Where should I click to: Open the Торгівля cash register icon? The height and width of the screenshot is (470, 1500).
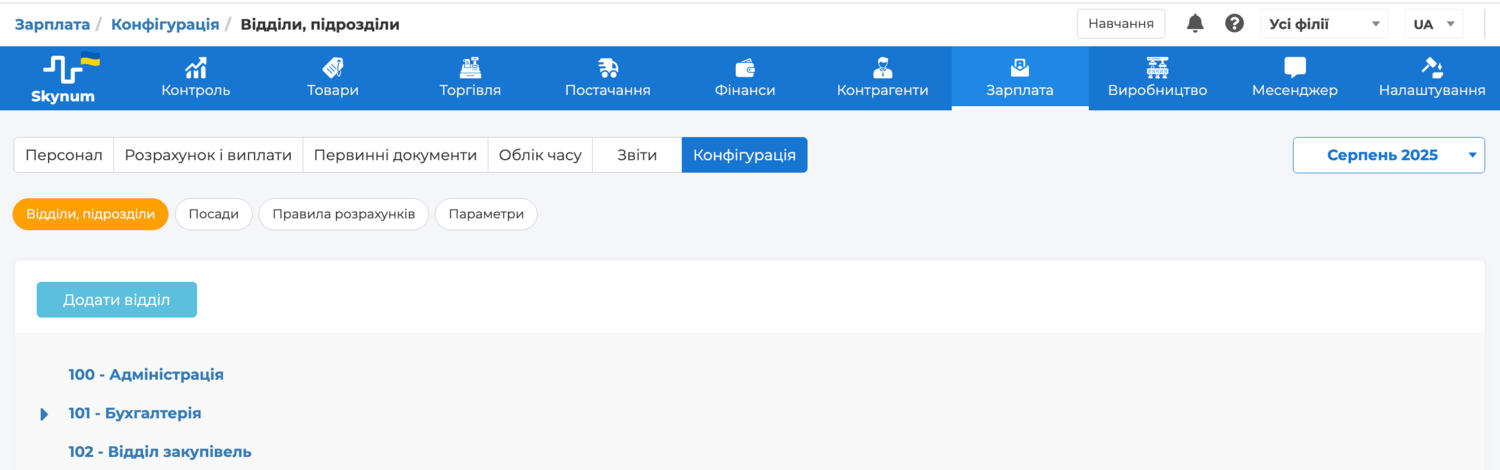tap(470, 68)
